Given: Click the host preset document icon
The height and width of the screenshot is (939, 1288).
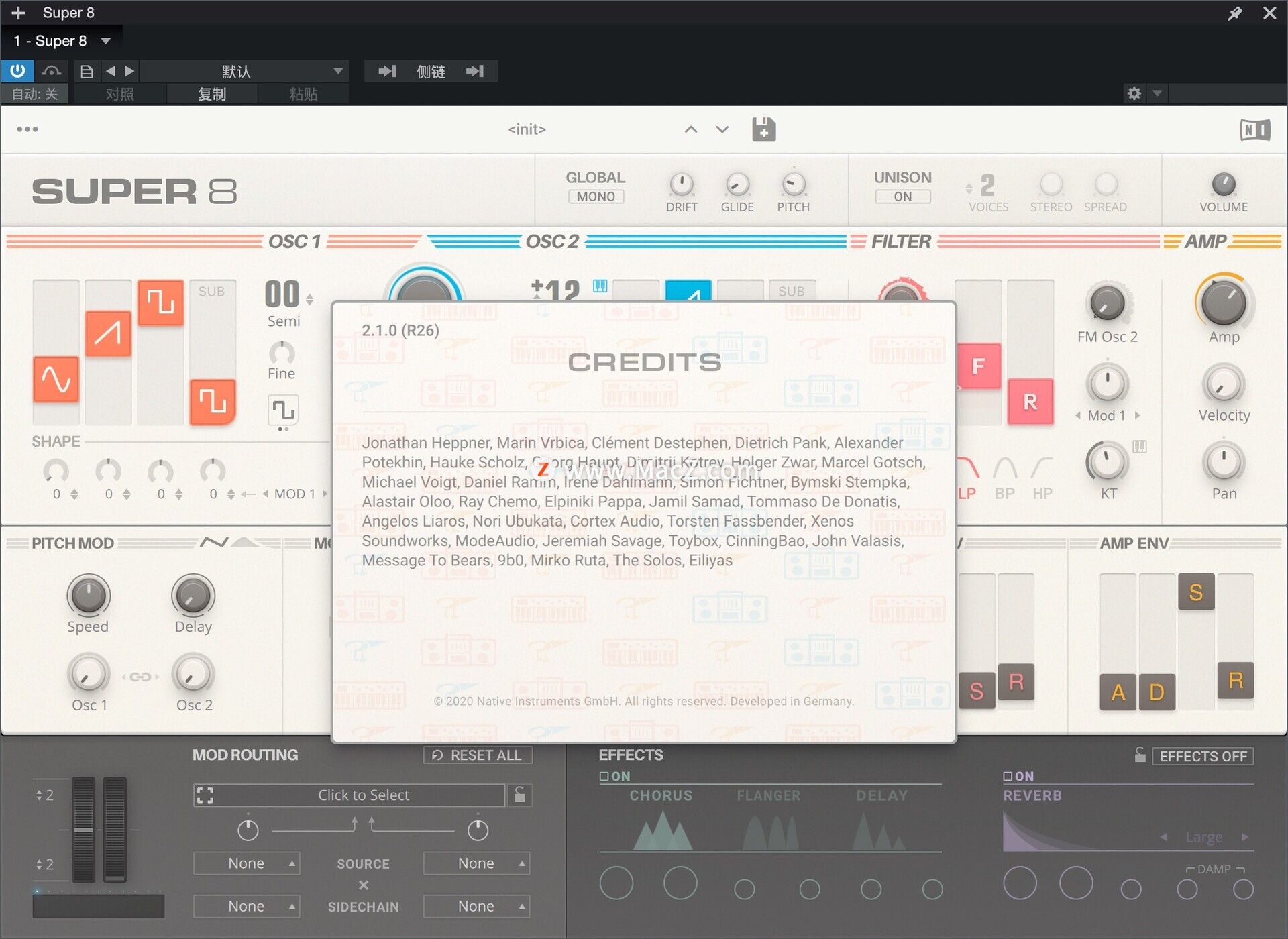Looking at the screenshot, I should [x=87, y=71].
